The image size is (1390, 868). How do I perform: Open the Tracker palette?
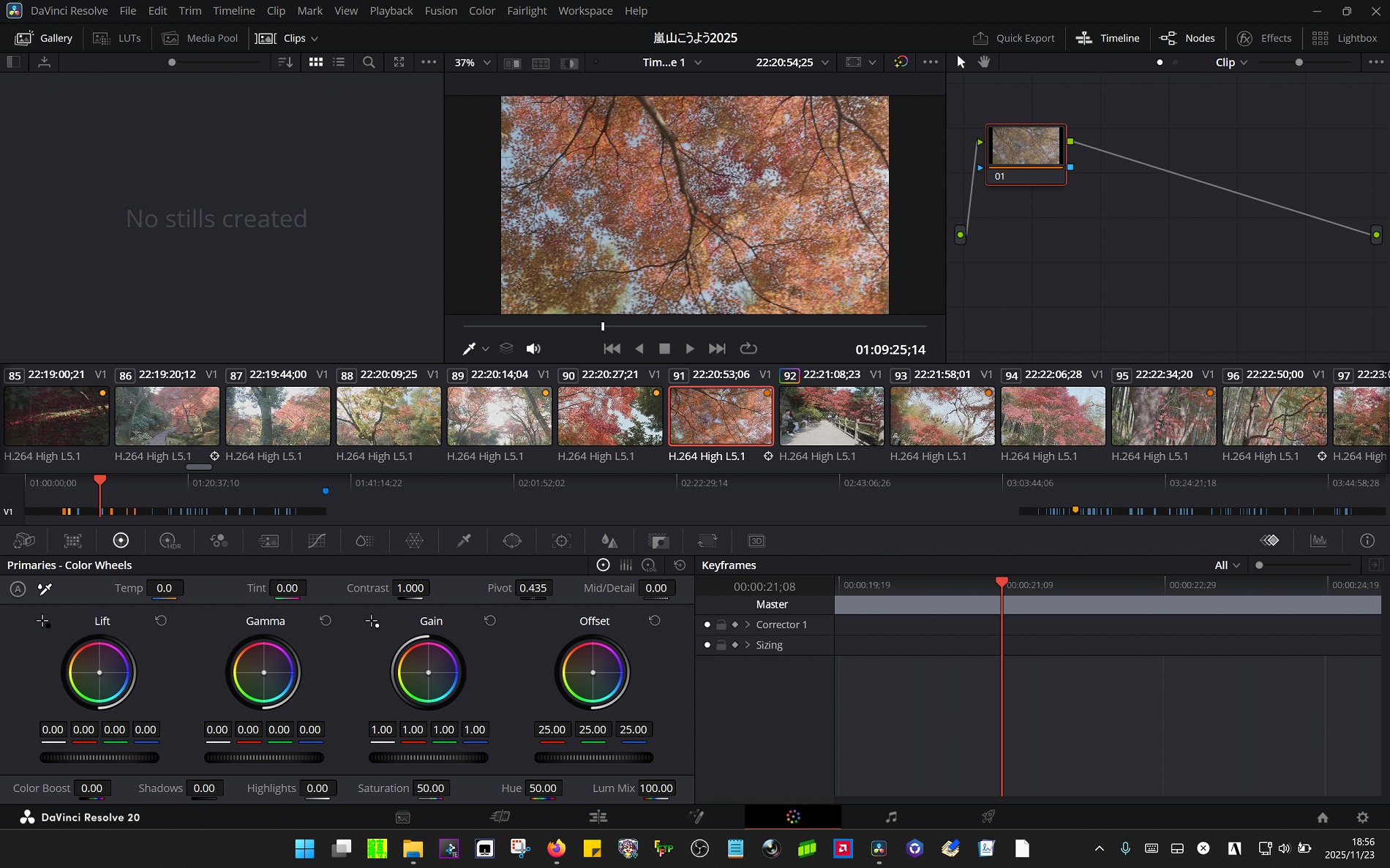coord(561,541)
